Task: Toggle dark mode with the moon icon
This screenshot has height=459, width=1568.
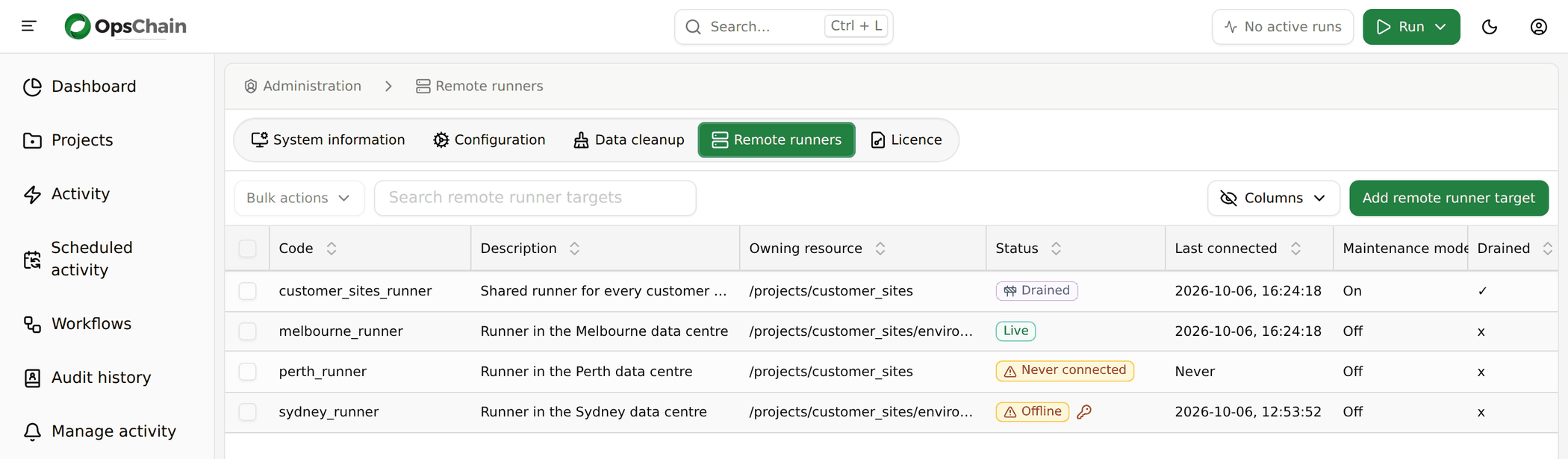Action: pyautogui.click(x=1490, y=27)
